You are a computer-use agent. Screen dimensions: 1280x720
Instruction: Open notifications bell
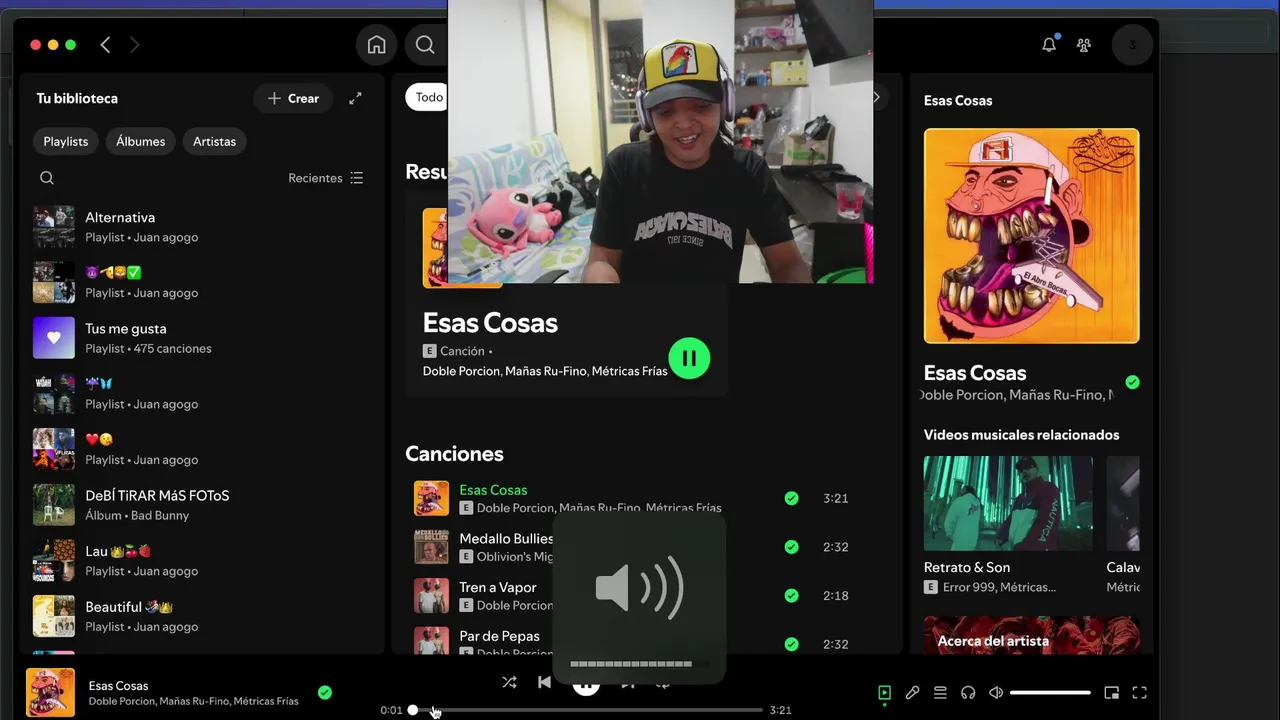coord(1049,45)
